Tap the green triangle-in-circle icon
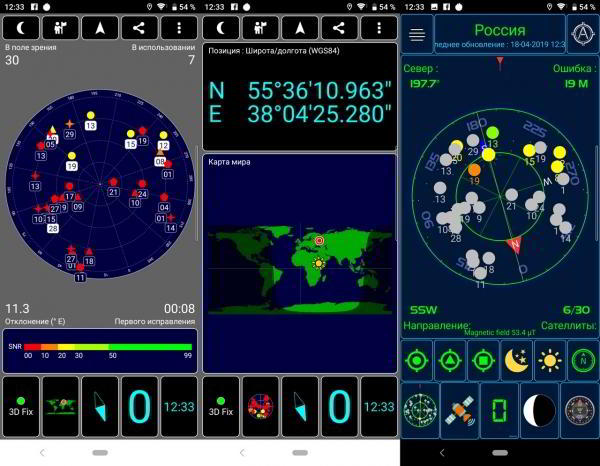Image resolution: width=600 pixels, height=466 pixels. pyautogui.click(x=451, y=360)
